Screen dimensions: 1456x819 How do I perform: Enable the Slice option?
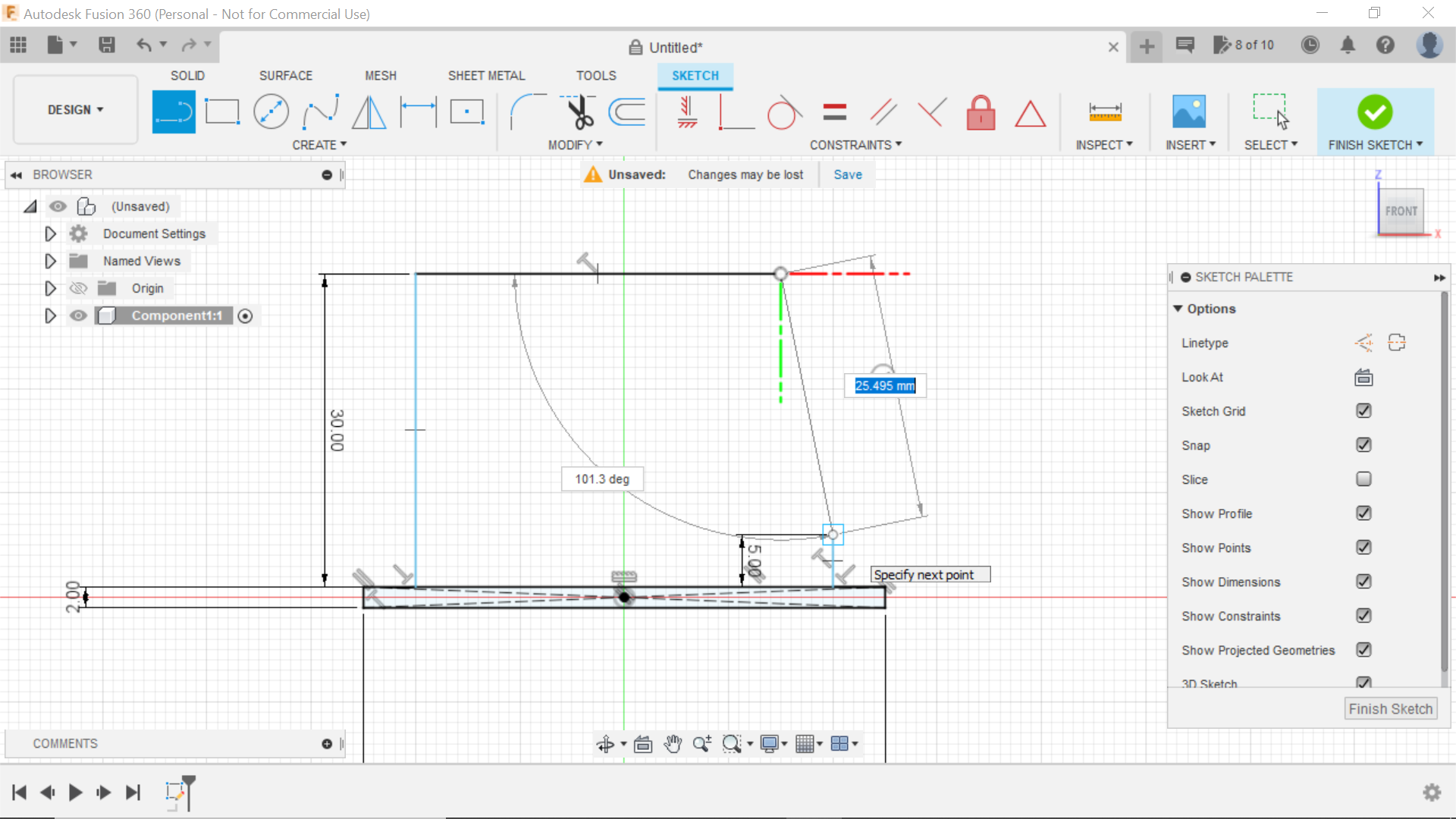click(1363, 479)
